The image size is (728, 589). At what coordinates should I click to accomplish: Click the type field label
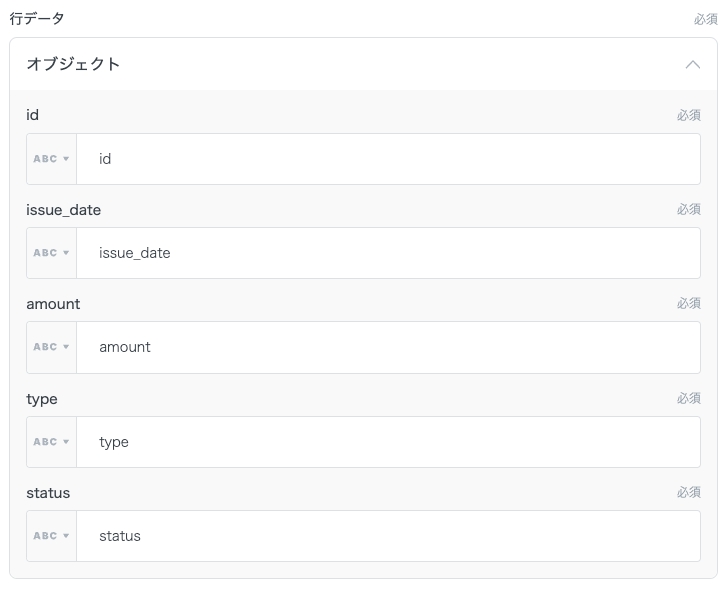click(42, 399)
